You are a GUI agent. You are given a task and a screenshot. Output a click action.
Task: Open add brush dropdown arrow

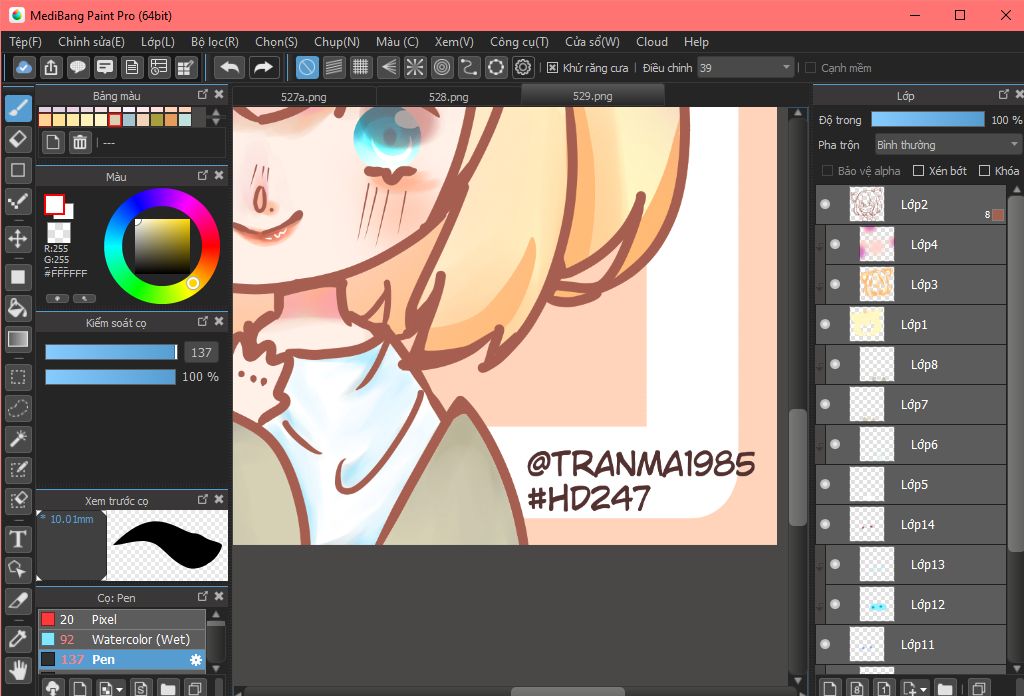tap(119, 689)
